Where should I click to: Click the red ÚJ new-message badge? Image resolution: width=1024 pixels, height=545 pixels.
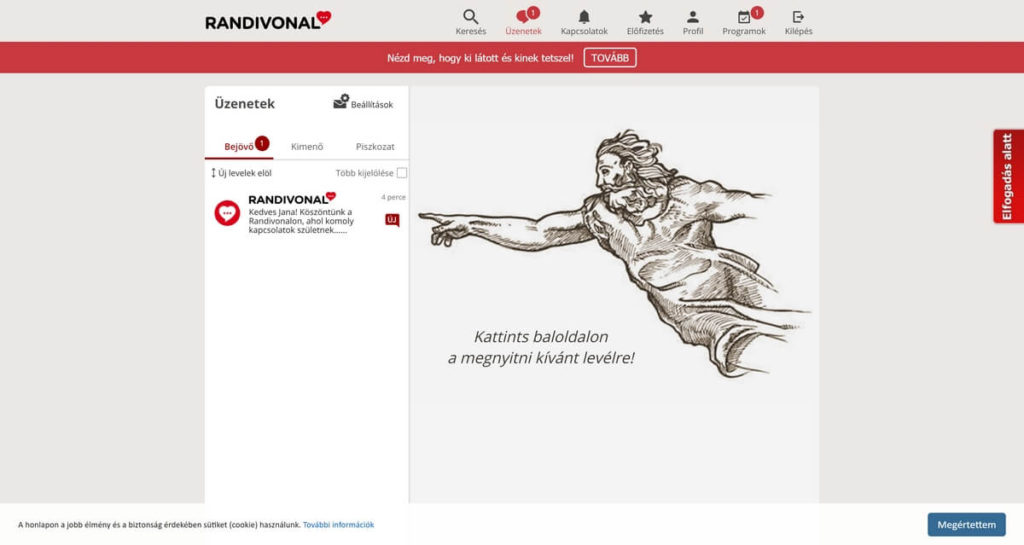point(392,220)
